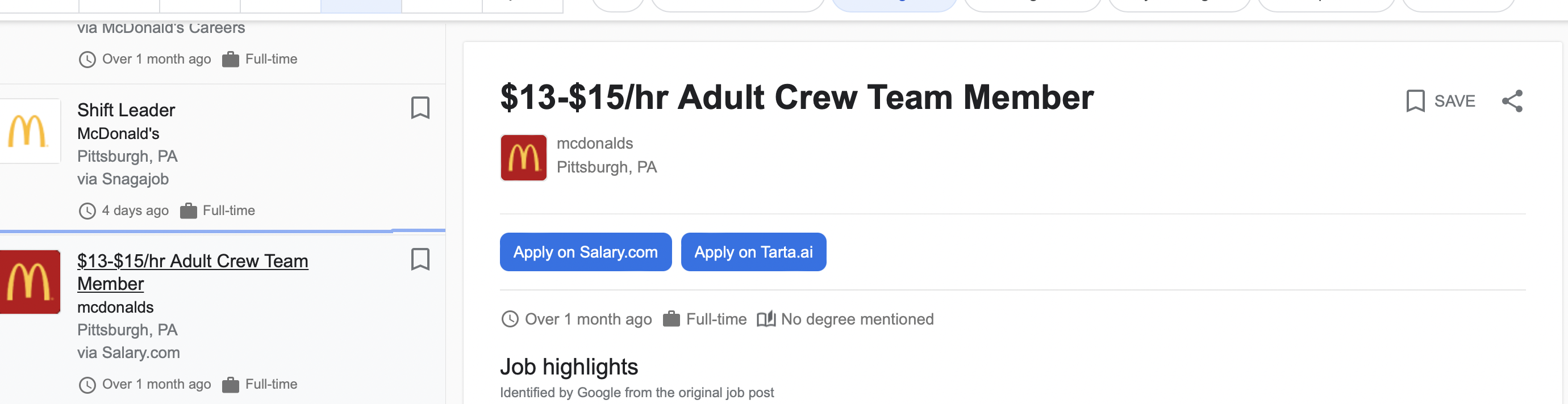Select the Shift Leader job title
This screenshot has height=404, width=1568.
click(126, 110)
